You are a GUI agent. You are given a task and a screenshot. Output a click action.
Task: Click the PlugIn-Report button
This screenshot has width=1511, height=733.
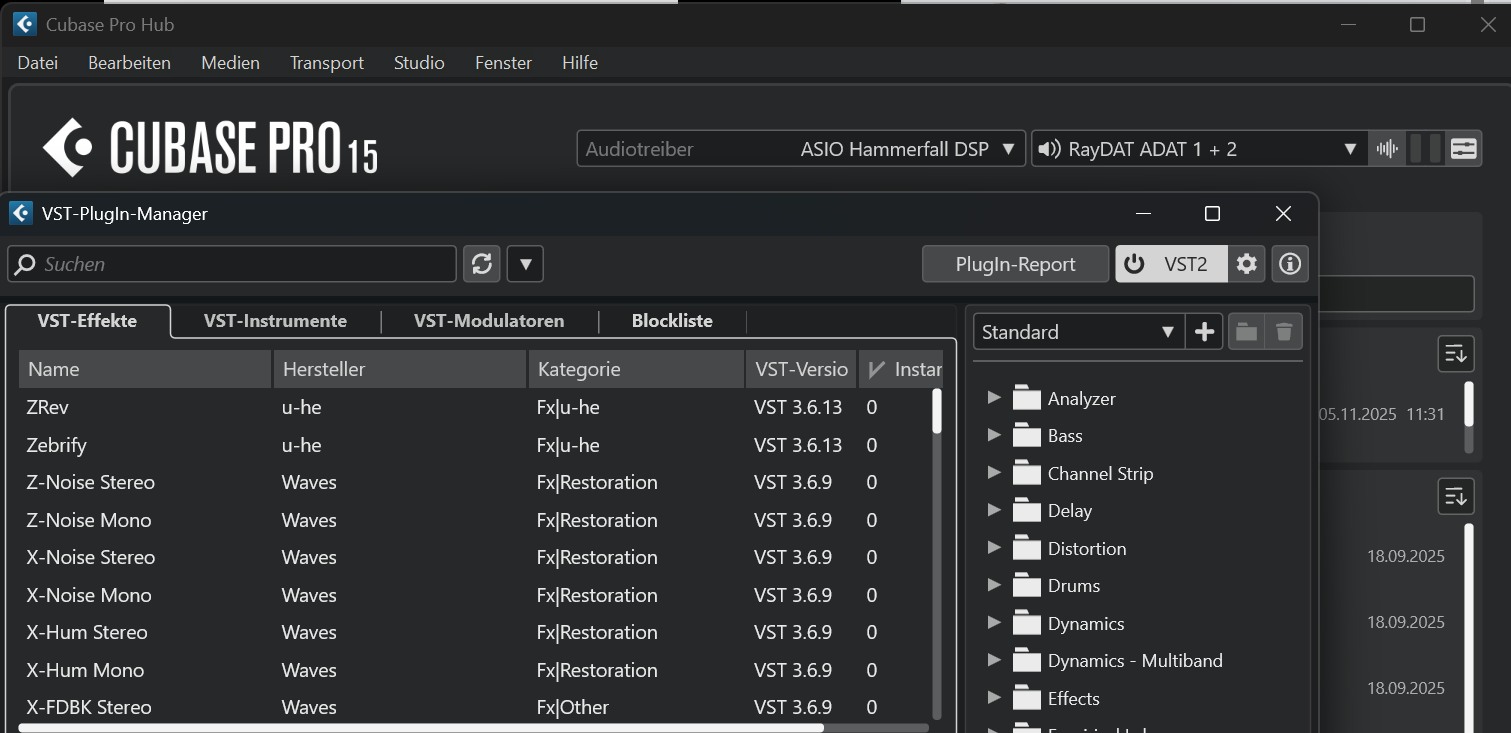pos(1015,264)
